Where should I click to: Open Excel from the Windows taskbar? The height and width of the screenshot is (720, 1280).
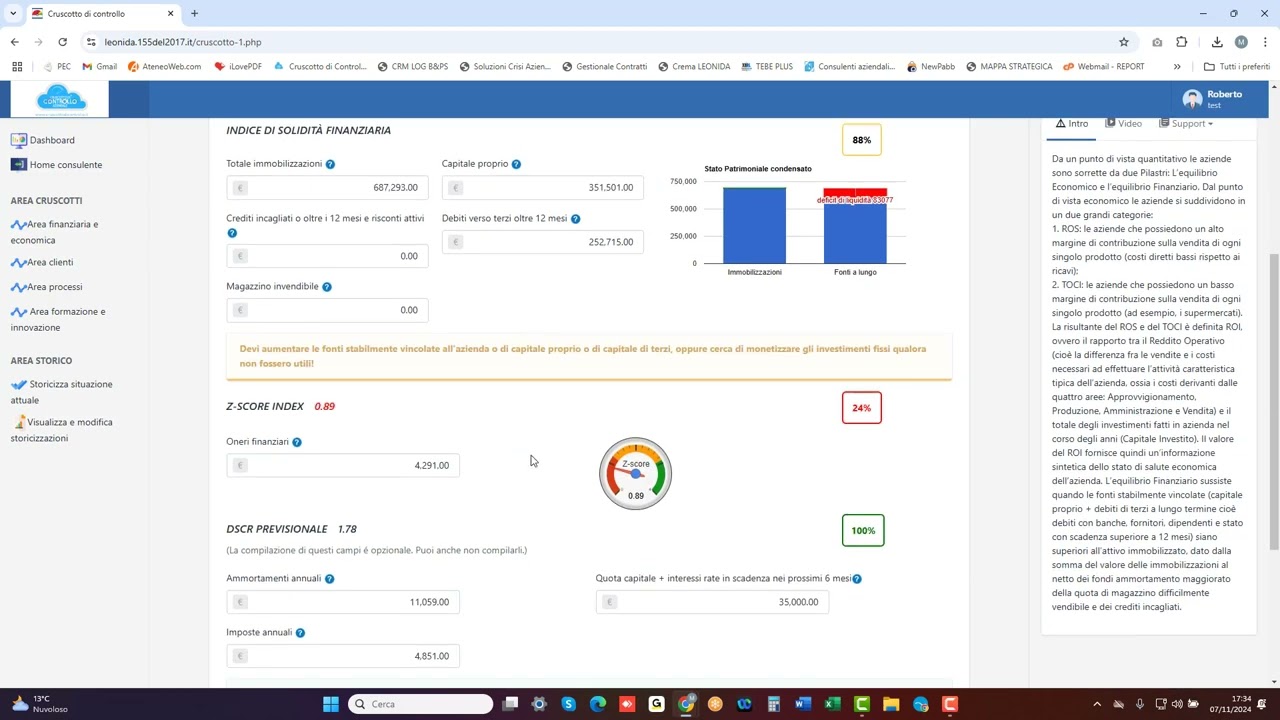832,704
